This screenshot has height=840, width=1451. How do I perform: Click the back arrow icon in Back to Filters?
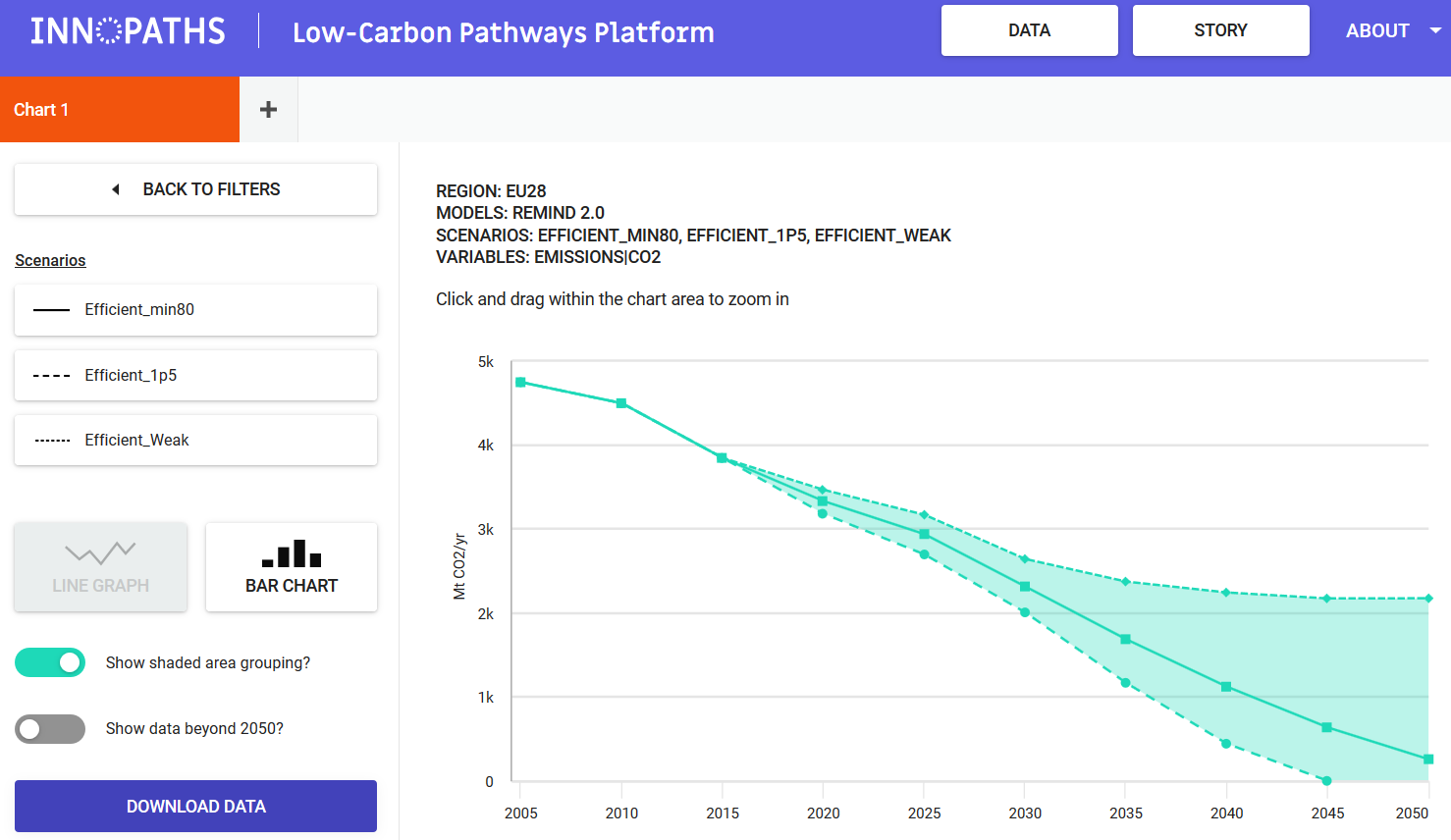click(x=116, y=189)
